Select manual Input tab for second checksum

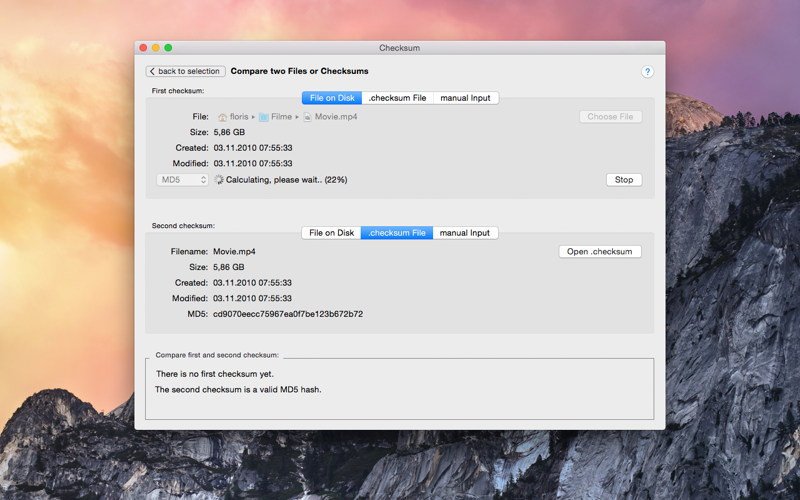click(x=465, y=233)
